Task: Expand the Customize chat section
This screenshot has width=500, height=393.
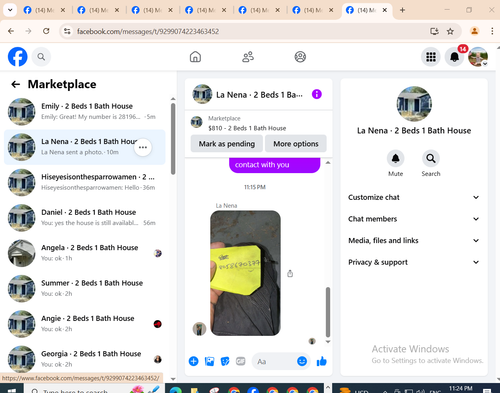Action: pyautogui.click(x=413, y=197)
